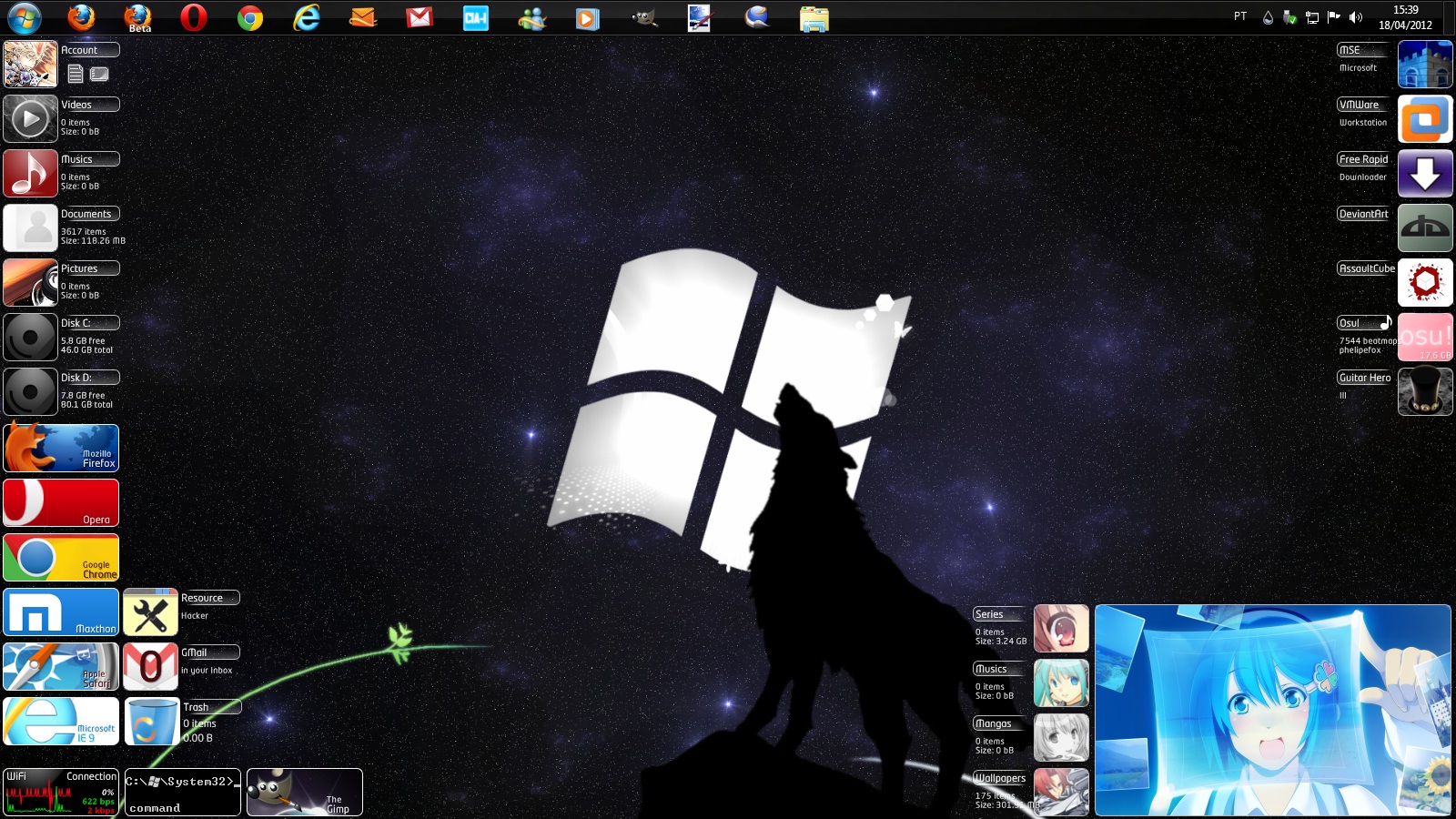Open the Pictures folder icon
This screenshot has height=819, width=1456.
pyautogui.click(x=30, y=282)
